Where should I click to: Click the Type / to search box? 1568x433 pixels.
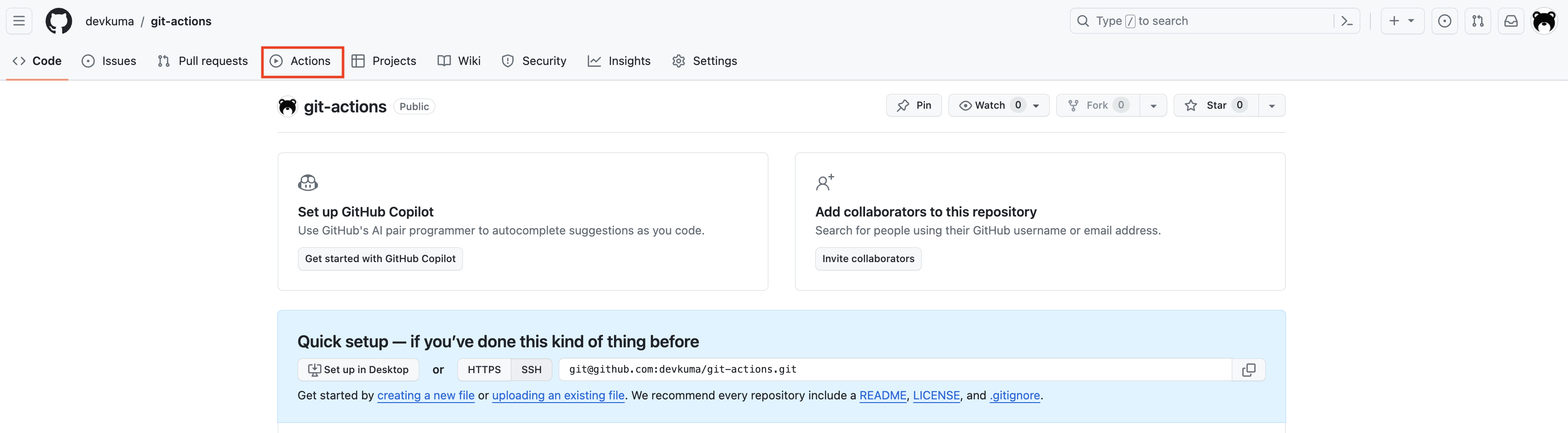click(1215, 21)
